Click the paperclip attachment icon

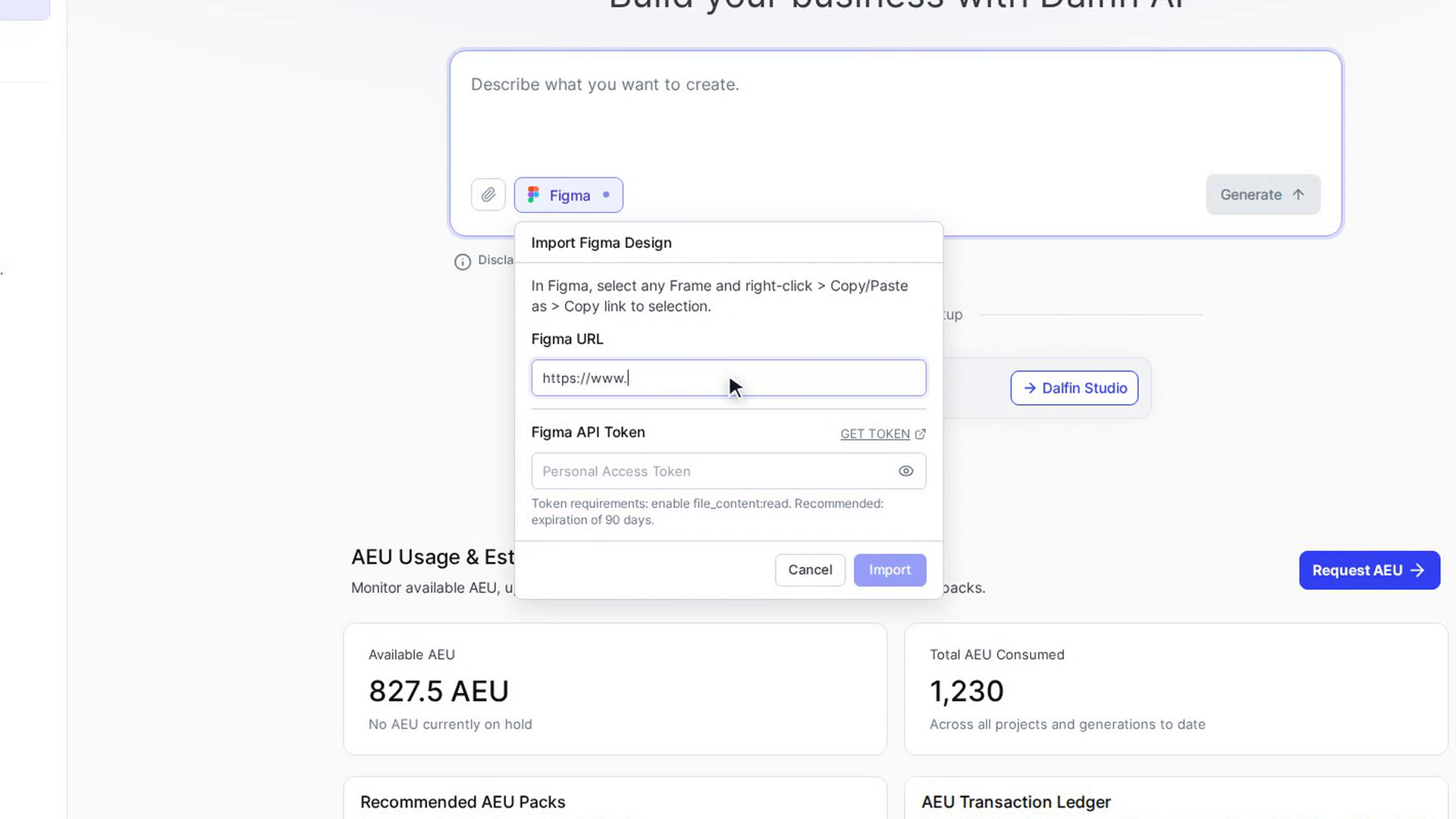(488, 195)
